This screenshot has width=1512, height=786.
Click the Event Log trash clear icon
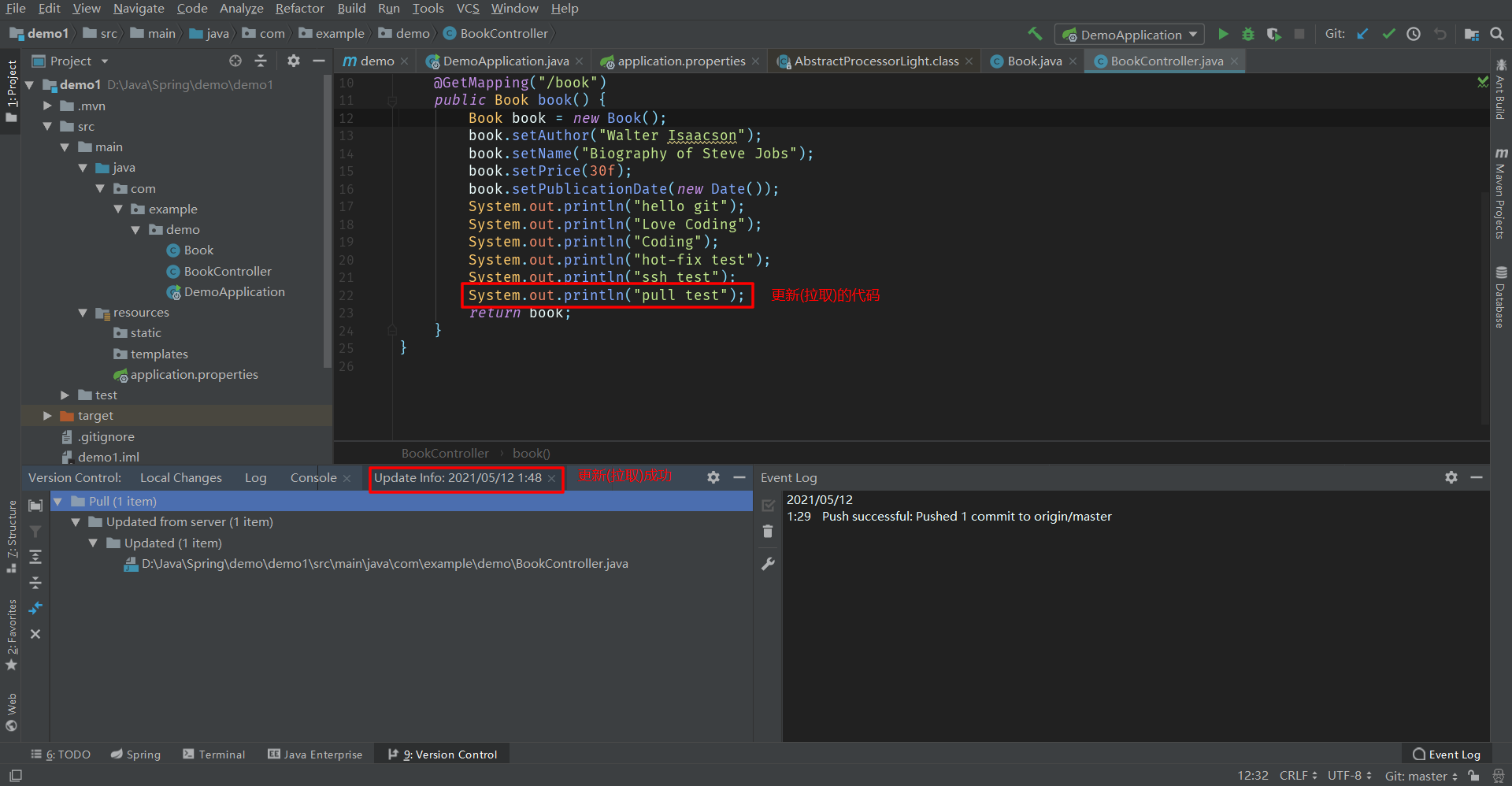[x=768, y=532]
